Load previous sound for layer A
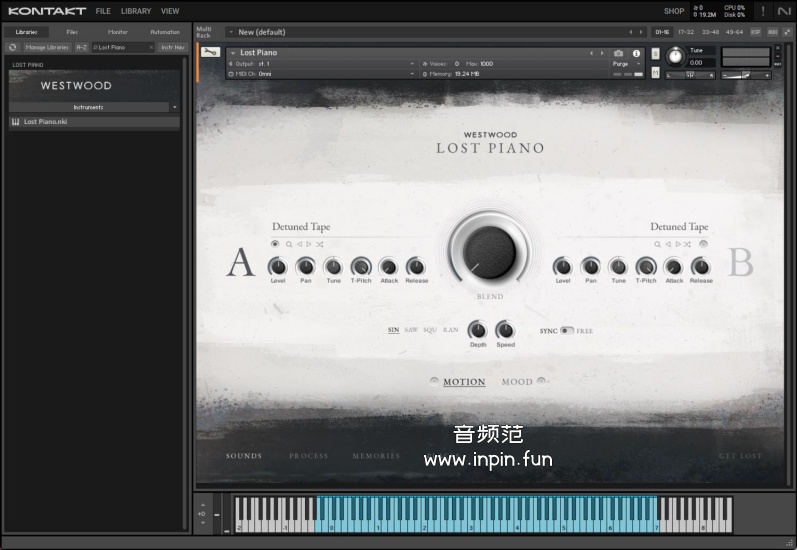Image resolution: width=797 pixels, height=550 pixels. [299, 244]
